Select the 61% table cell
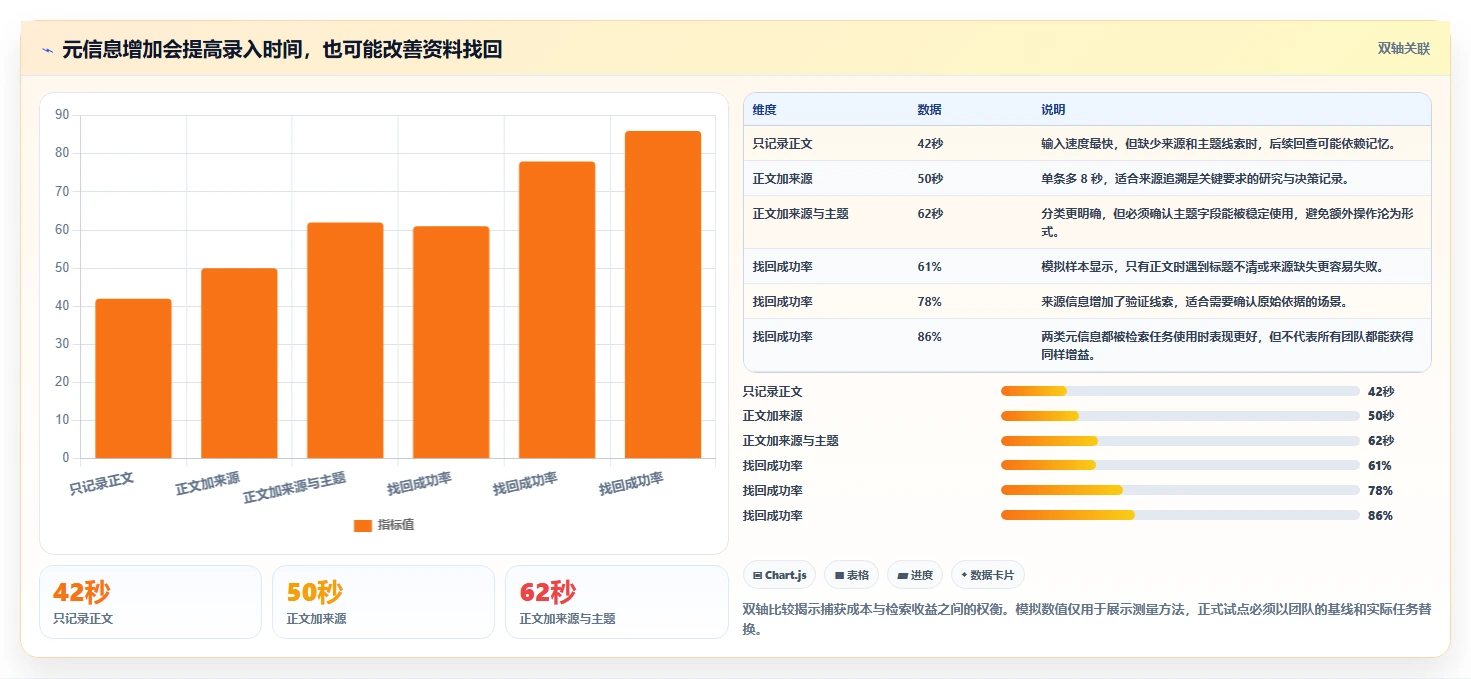 929,267
